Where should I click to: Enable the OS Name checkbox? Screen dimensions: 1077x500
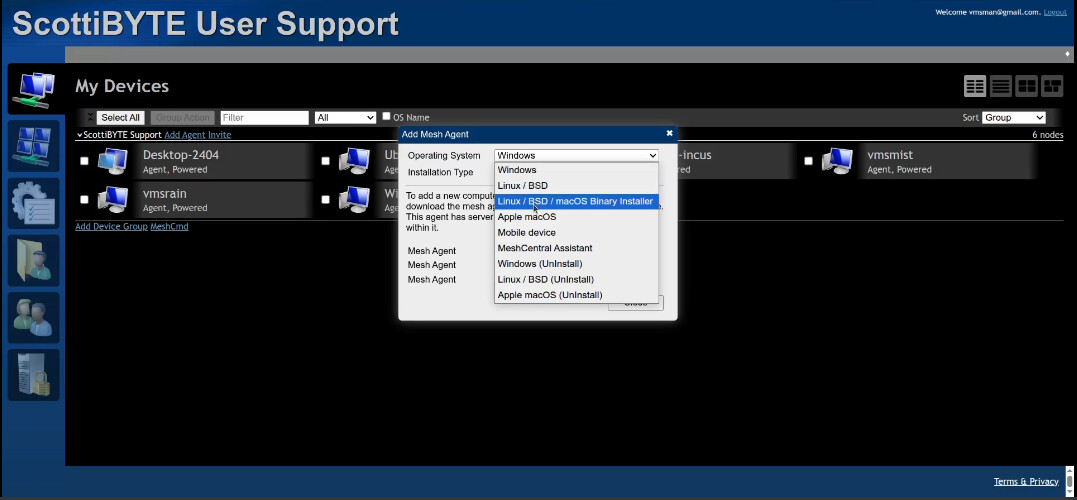(386, 116)
